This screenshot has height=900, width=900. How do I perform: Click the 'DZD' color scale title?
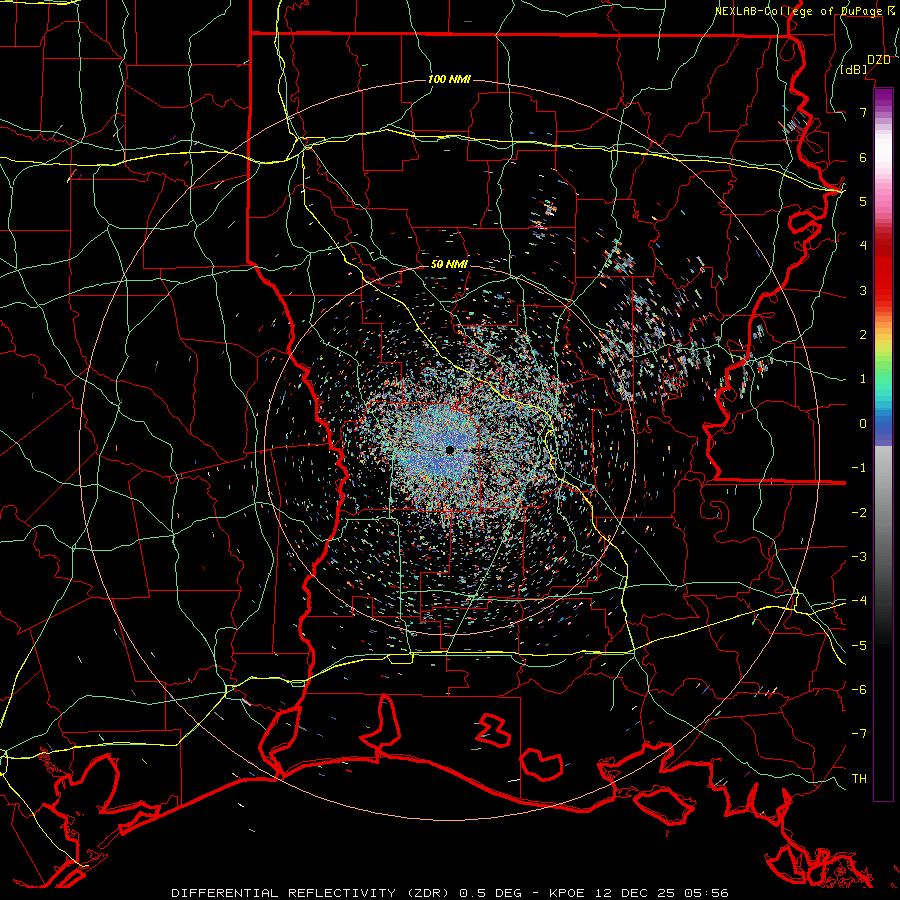pyautogui.click(x=878, y=59)
